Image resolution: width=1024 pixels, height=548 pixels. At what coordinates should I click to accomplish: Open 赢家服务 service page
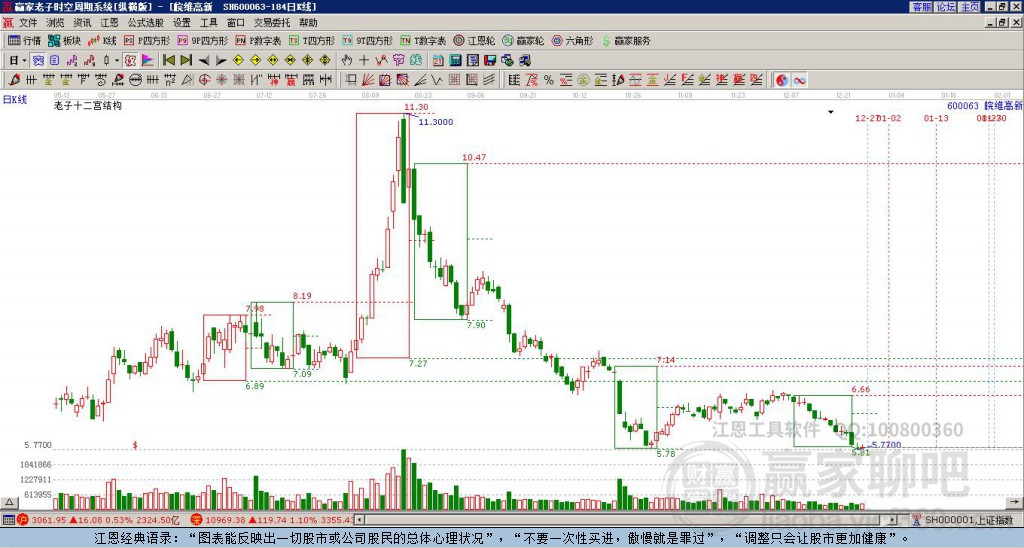[626, 40]
